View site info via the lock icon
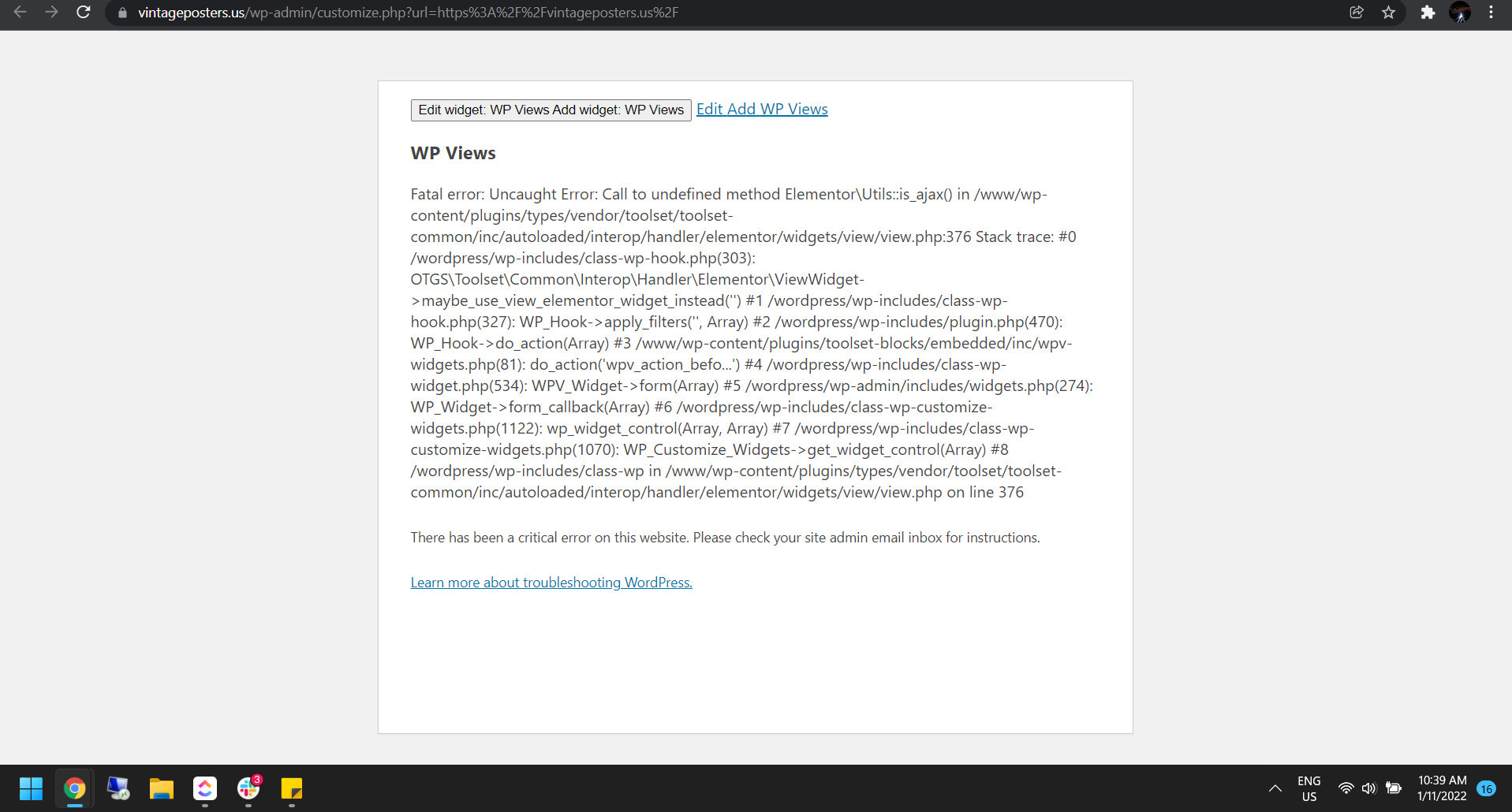The height and width of the screenshot is (812, 1512). tap(122, 13)
